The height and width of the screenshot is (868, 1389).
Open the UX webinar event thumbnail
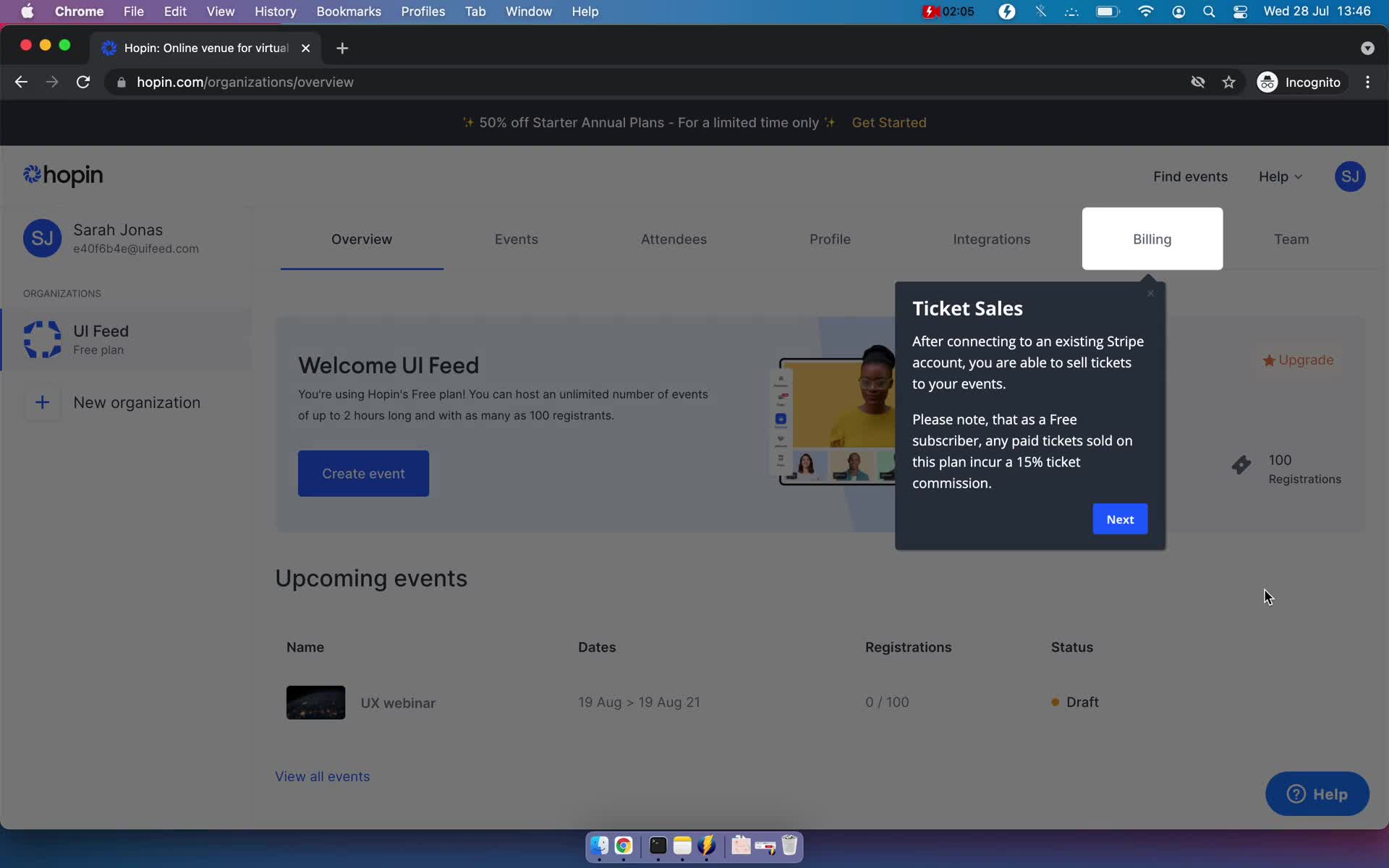[315, 702]
